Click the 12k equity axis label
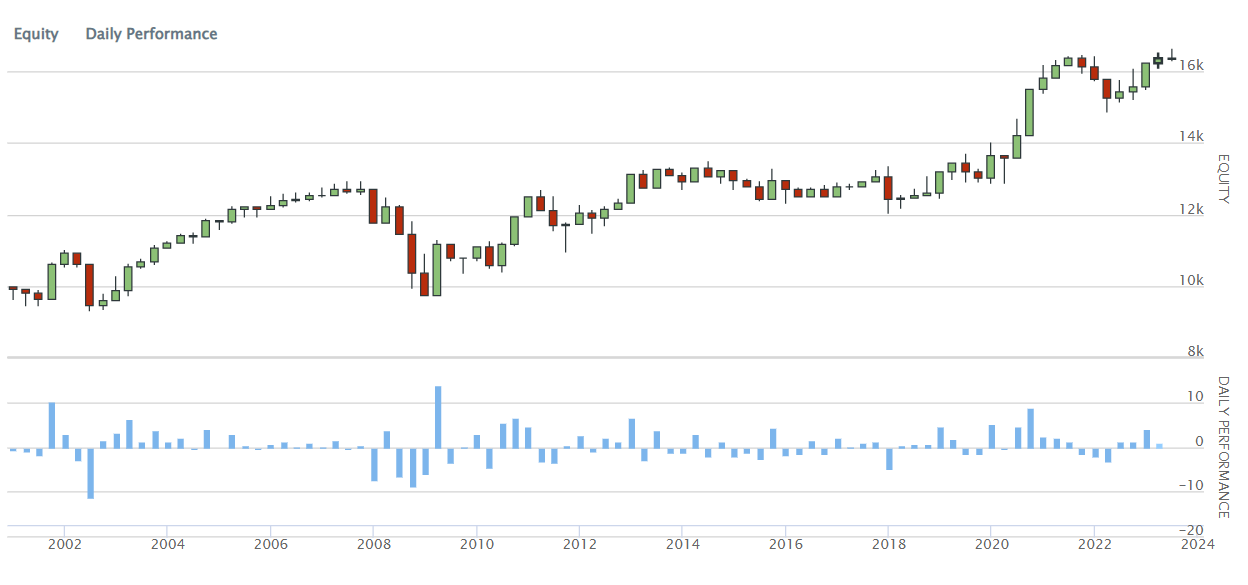The image size is (1248, 585). point(1191,209)
